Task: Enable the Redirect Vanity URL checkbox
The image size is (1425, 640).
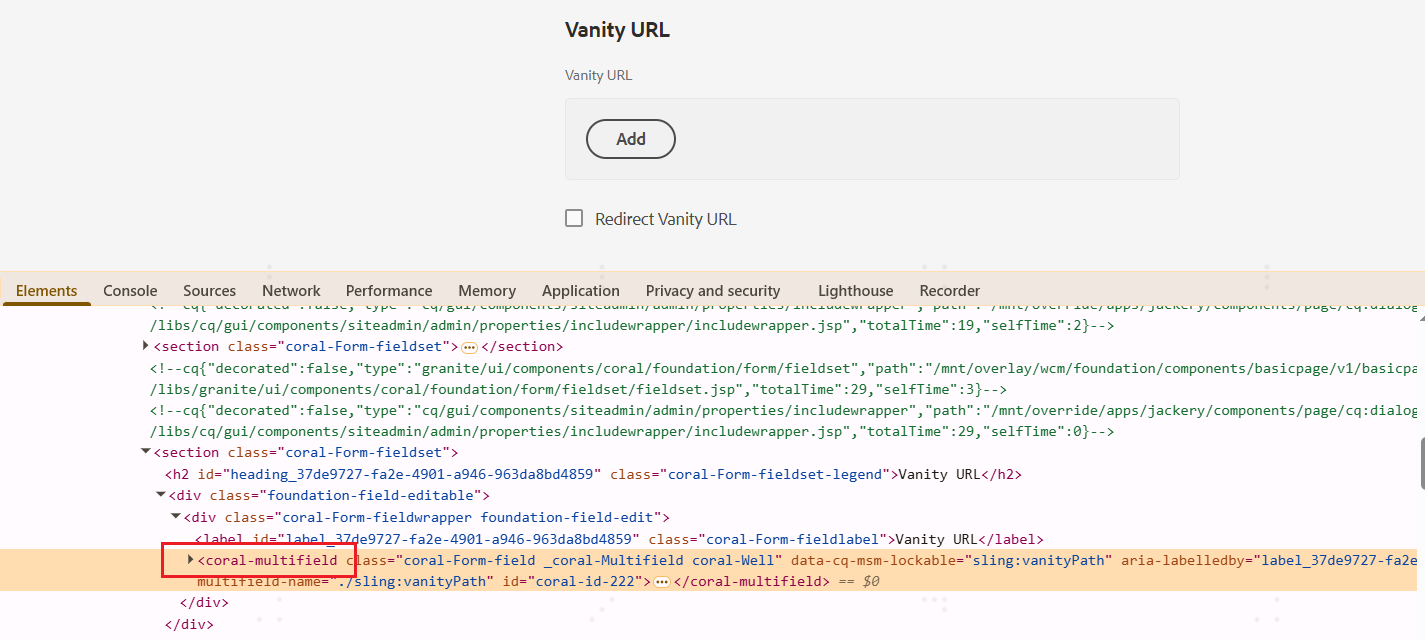Action: point(574,218)
